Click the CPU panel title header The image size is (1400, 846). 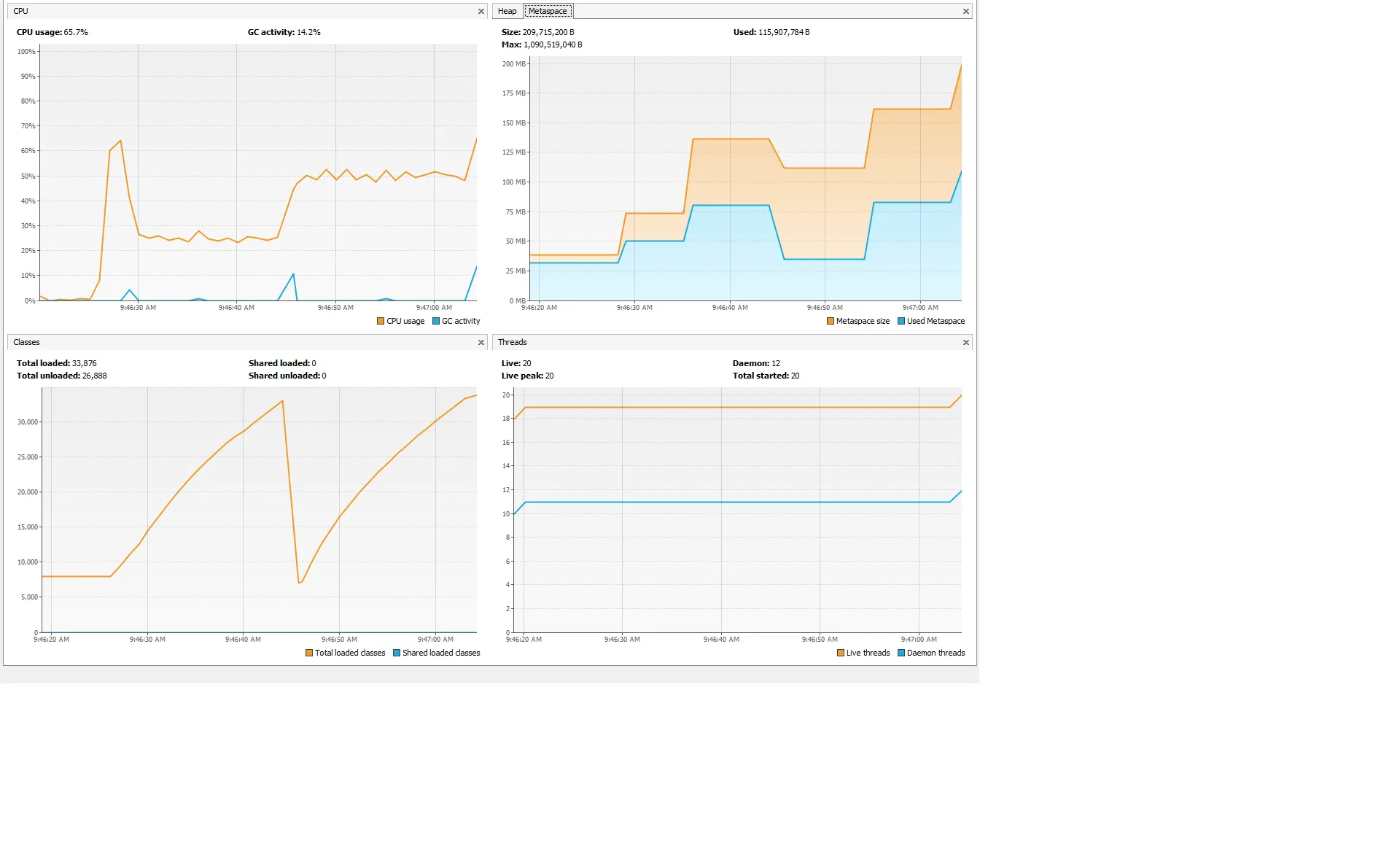[x=21, y=12]
